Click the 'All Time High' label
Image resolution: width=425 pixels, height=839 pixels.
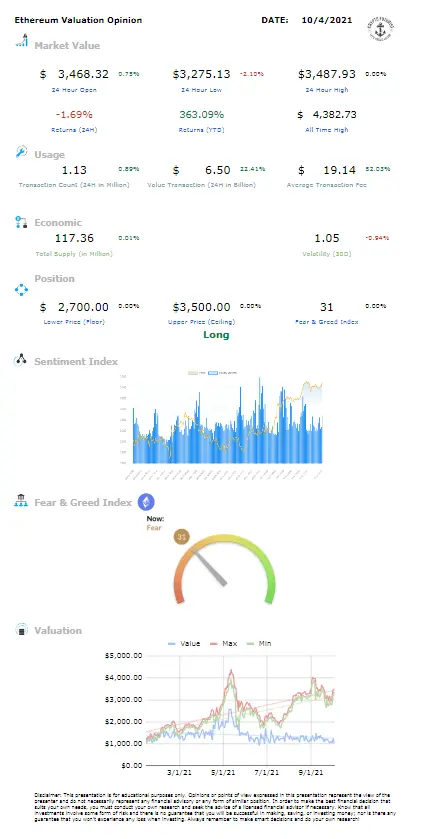tap(327, 129)
